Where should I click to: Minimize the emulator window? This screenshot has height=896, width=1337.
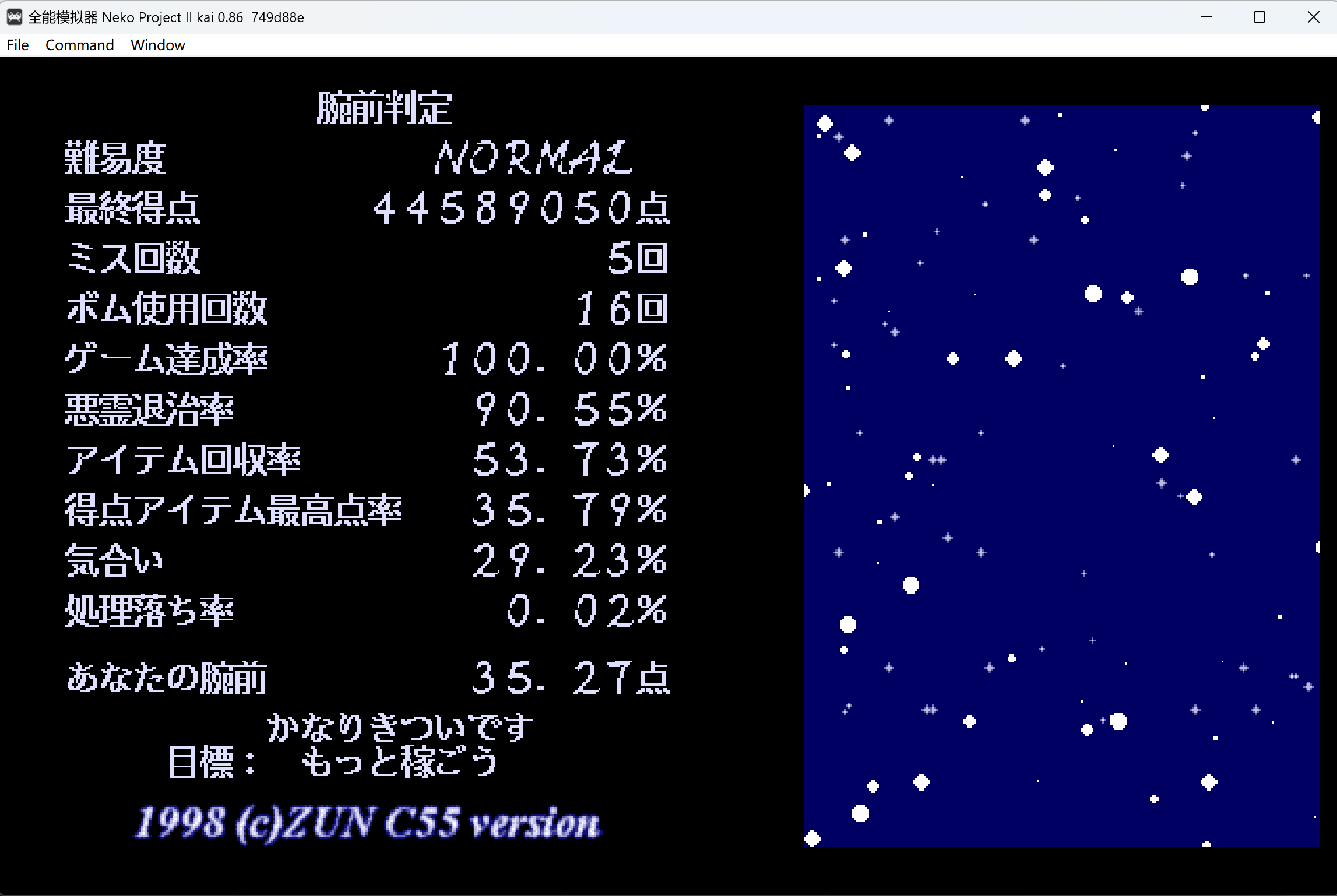tap(1206, 17)
